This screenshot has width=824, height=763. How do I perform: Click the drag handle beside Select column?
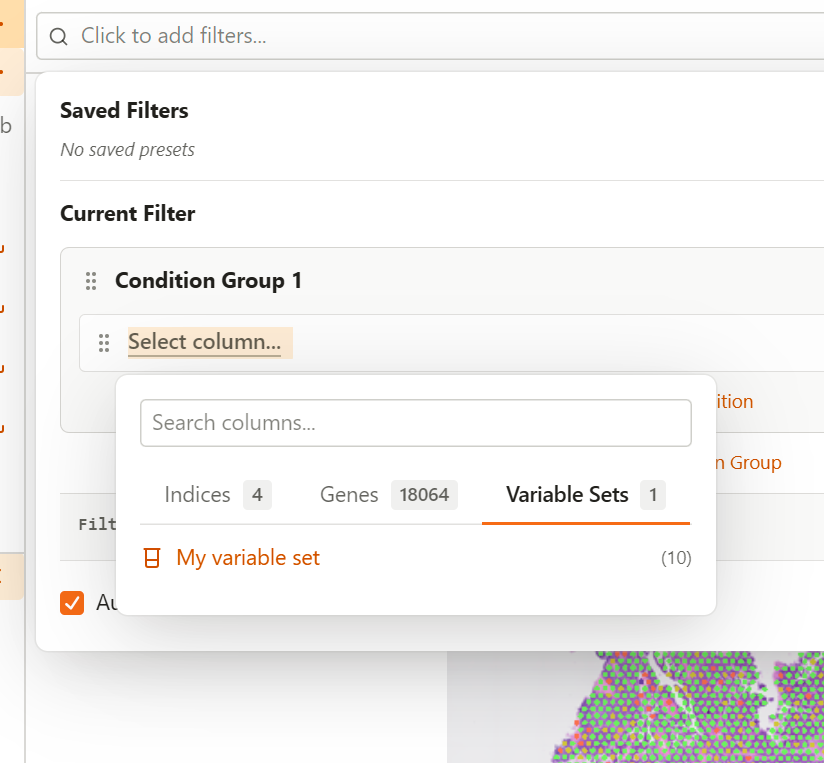103,343
